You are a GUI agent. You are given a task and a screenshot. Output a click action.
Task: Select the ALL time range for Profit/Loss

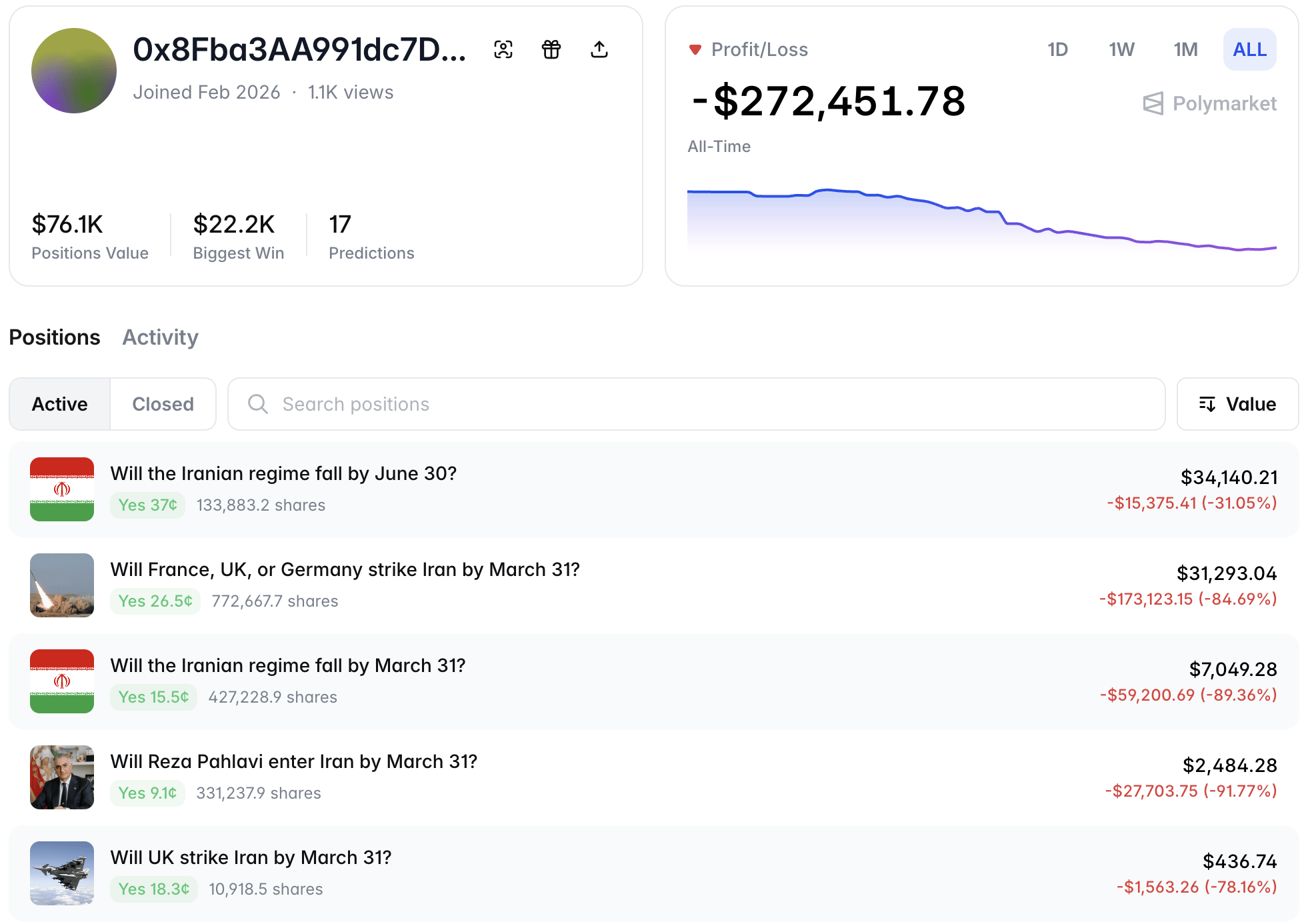1249,49
